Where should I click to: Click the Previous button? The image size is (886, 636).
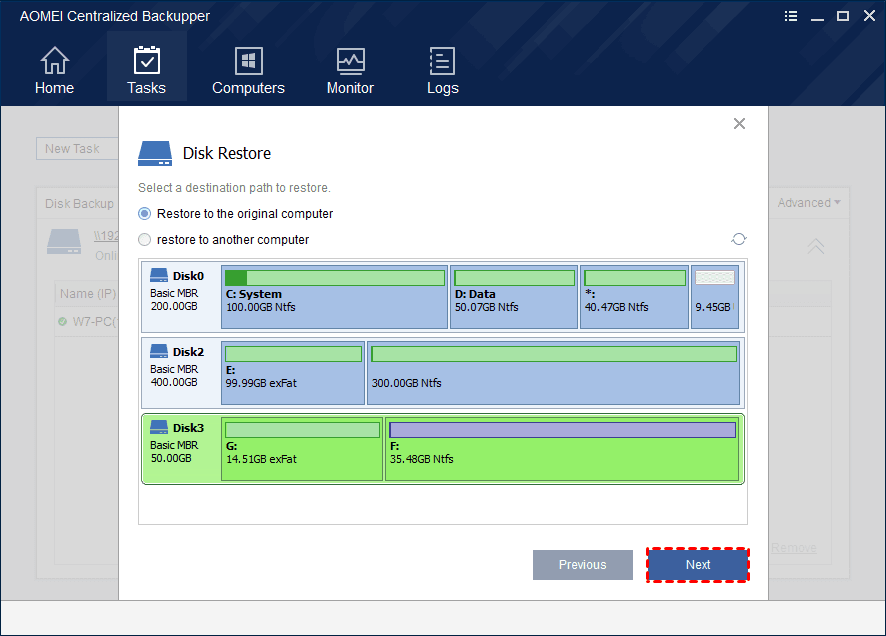582,565
